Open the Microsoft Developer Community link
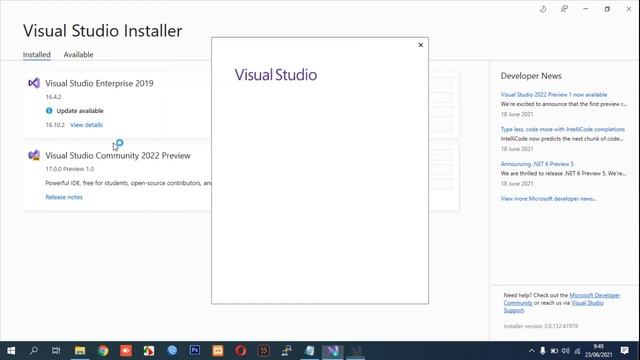 pos(594,295)
